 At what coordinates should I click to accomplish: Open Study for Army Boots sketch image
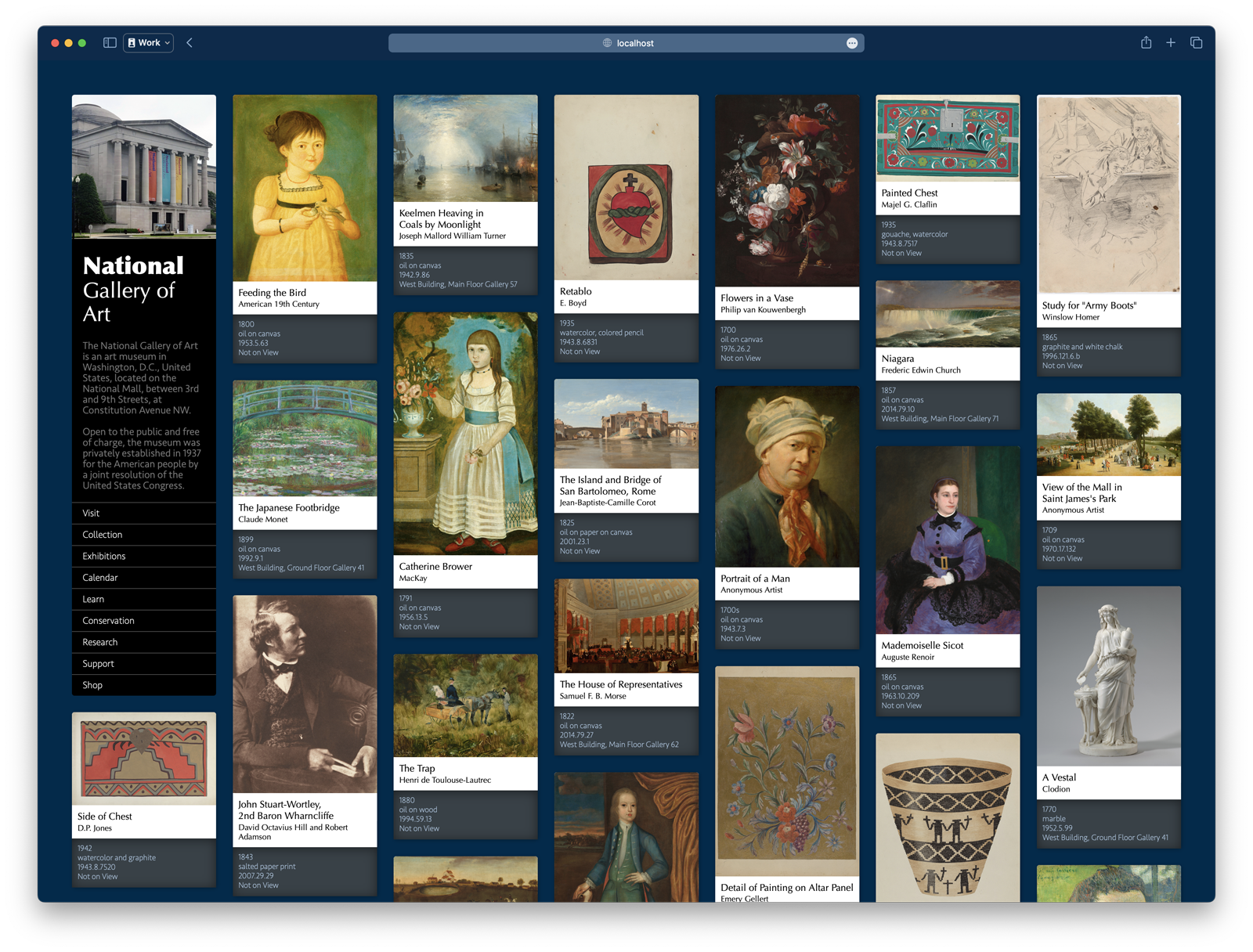coord(1109,194)
